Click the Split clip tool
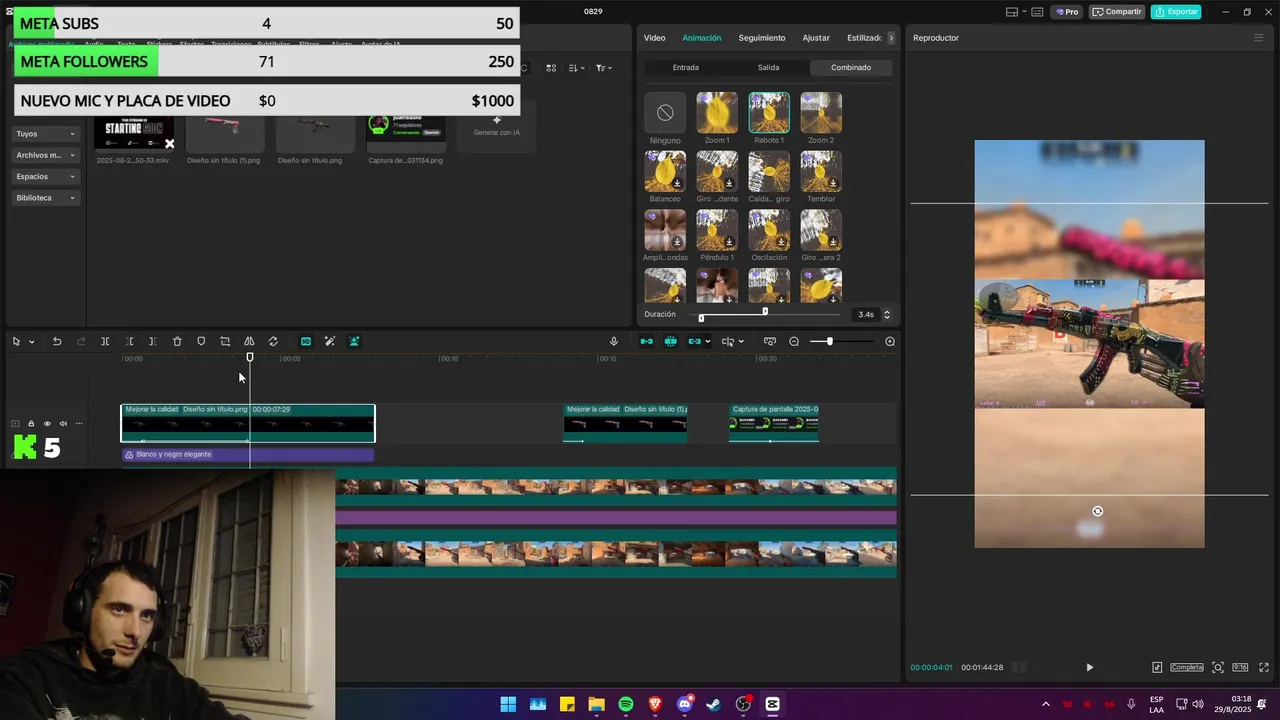Image resolution: width=1280 pixels, height=720 pixels. tap(105, 342)
